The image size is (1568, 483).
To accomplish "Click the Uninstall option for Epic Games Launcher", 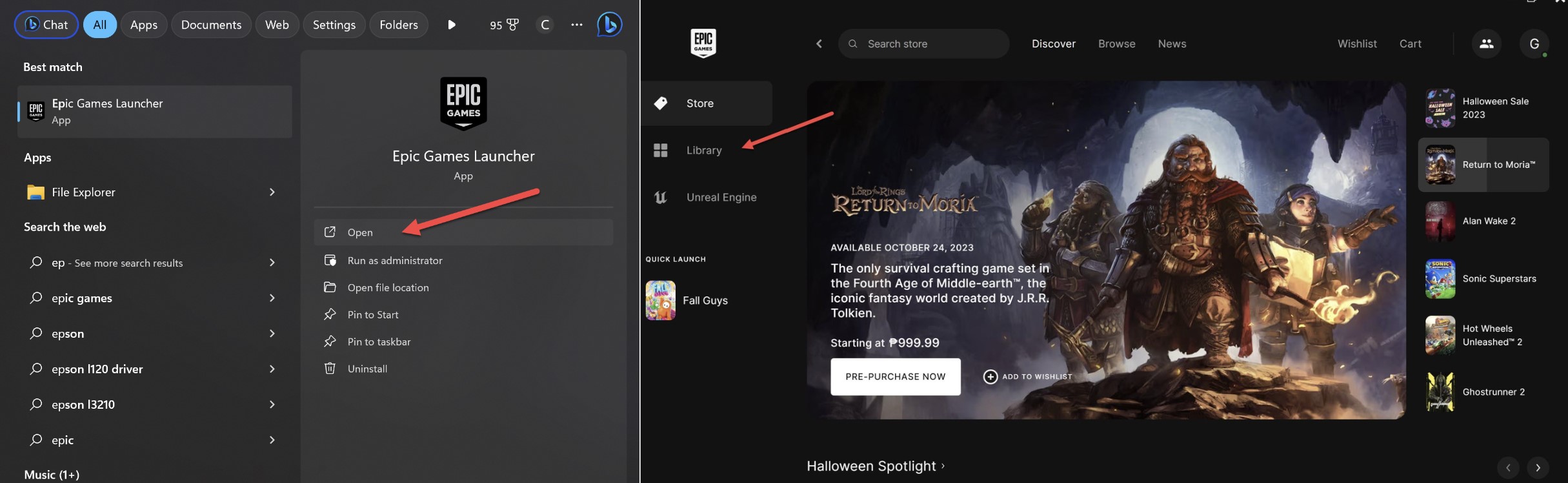I will pyautogui.click(x=463, y=369).
